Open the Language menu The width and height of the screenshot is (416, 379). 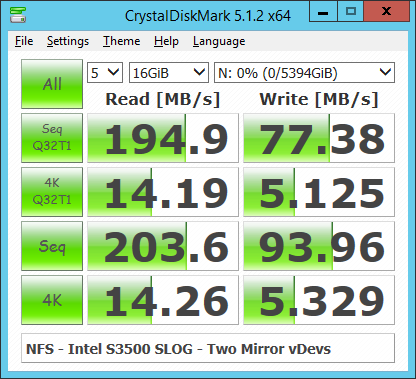pos(219,41)
